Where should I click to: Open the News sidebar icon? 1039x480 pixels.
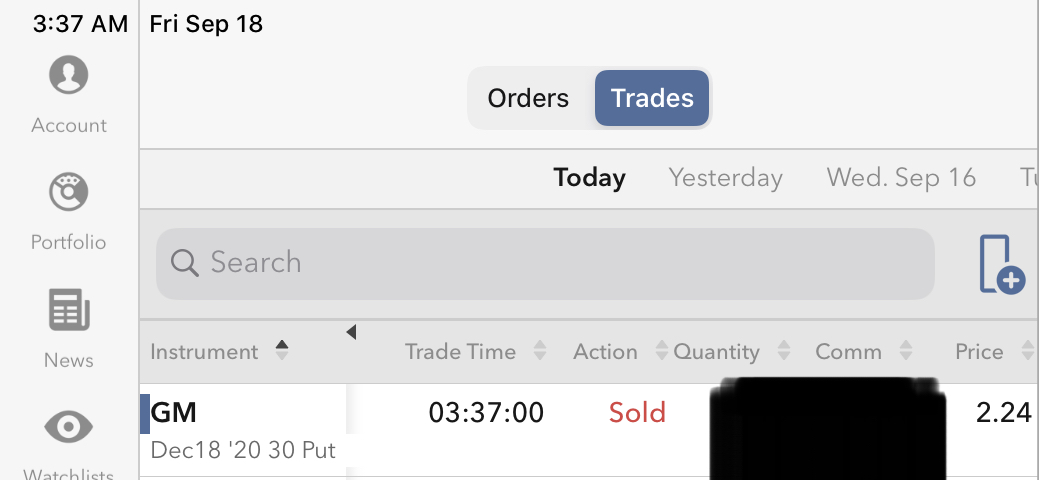[68, 310]
